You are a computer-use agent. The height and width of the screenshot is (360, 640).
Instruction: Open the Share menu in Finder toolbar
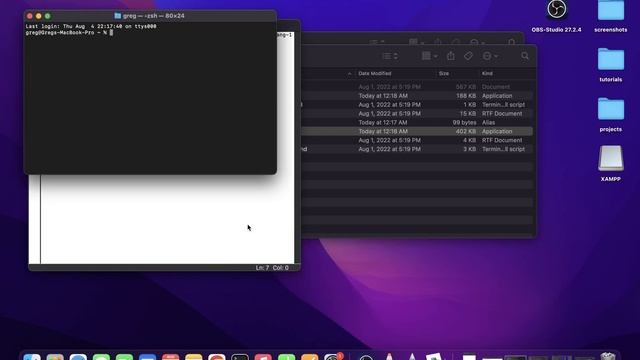451,56
